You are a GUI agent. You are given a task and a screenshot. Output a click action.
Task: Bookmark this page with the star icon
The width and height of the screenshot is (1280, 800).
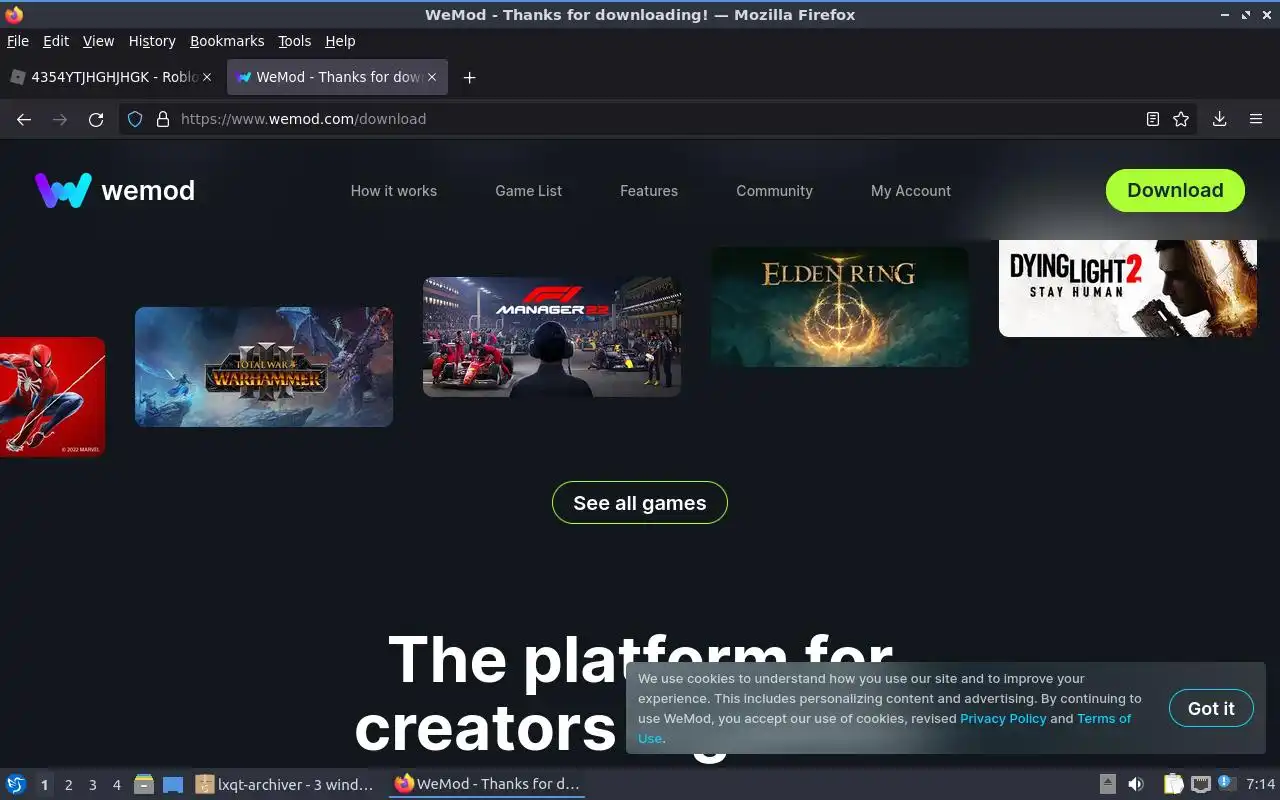click(1181, 119)
